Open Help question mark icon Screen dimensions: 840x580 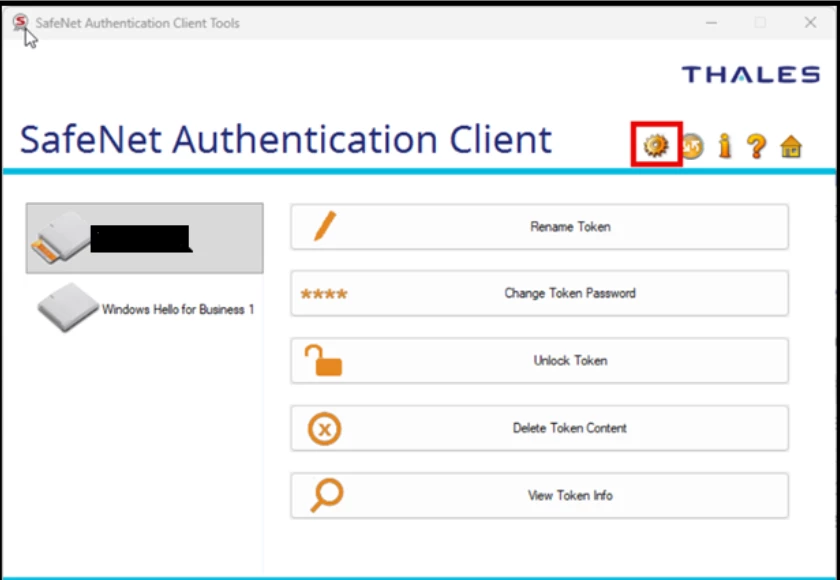[756, 146]
